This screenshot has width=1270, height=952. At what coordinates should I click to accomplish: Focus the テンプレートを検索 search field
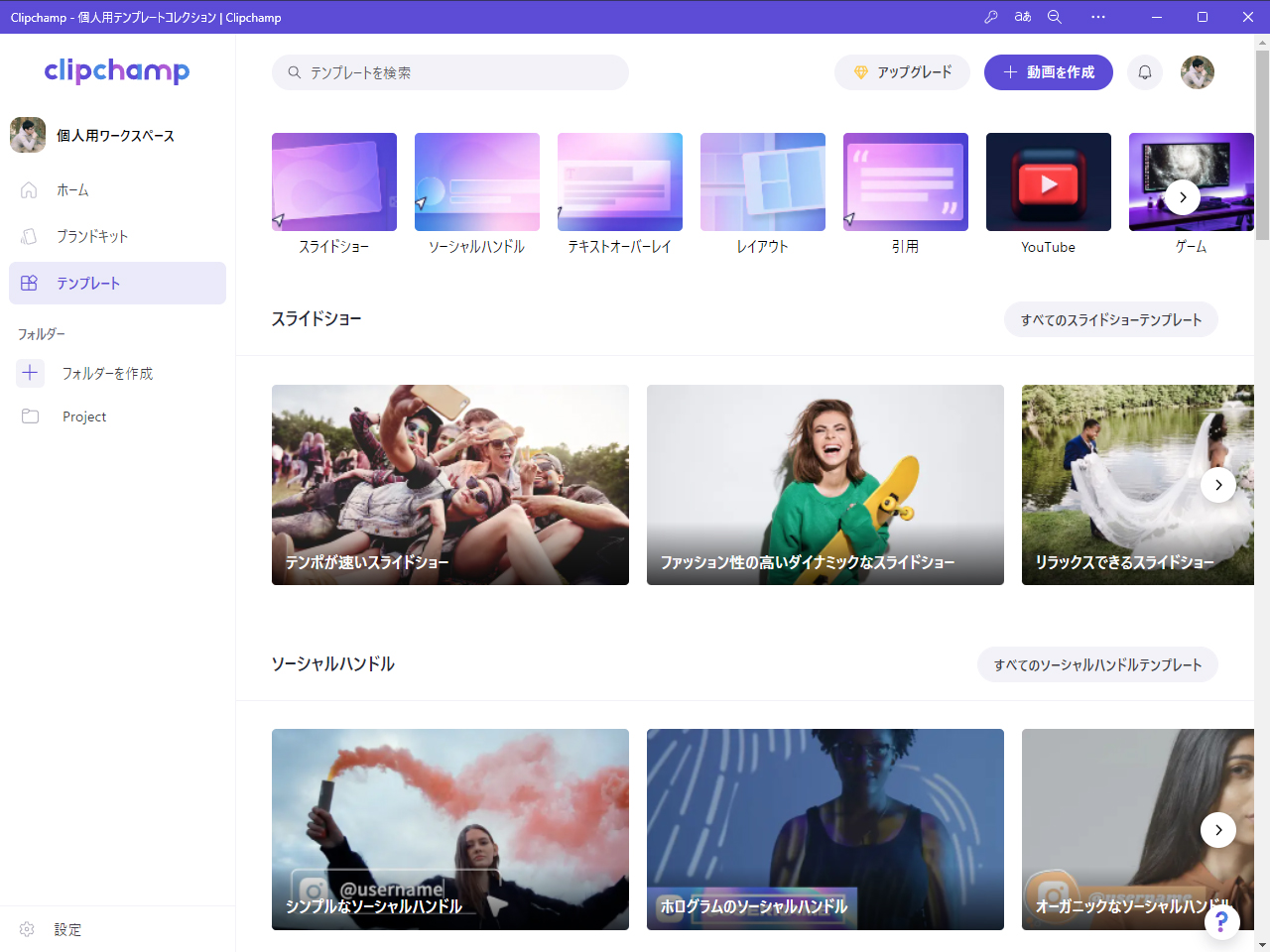(450, 72)
